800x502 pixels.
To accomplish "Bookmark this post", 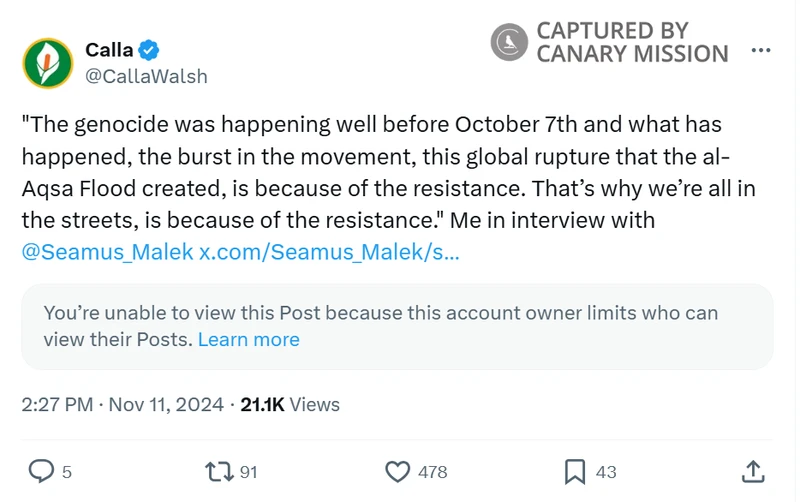I will (x=575, y=471).
